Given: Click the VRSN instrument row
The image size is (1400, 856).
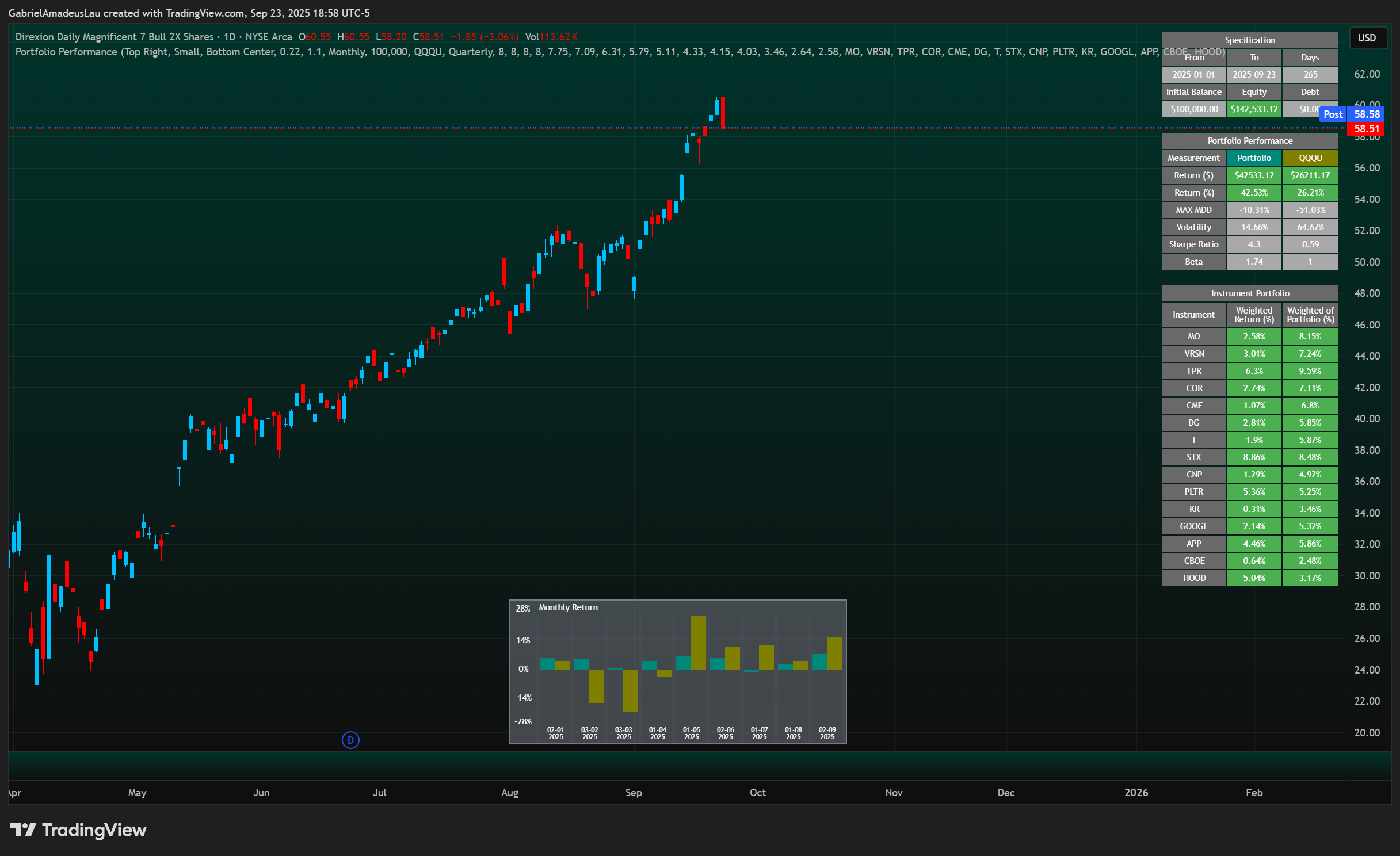Looking at the screenshot, I should click(1250, 354).
